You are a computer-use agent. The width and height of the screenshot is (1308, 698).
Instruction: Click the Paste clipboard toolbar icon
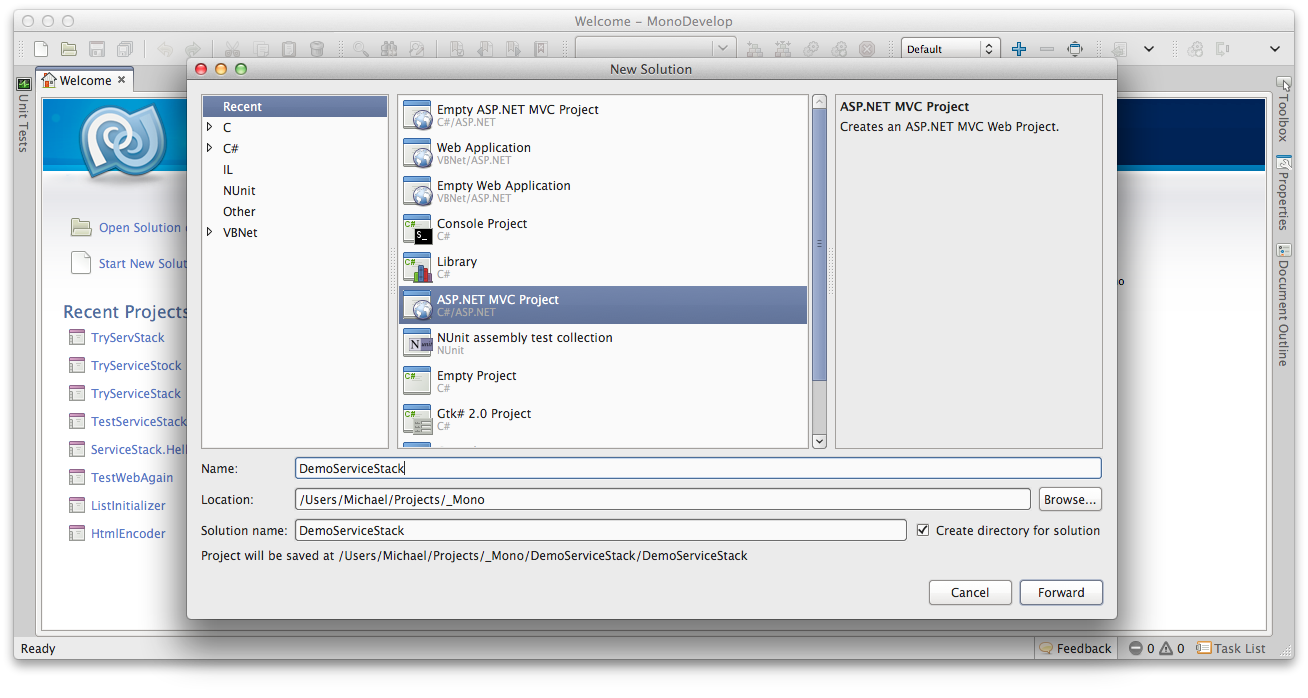point(288,49)
